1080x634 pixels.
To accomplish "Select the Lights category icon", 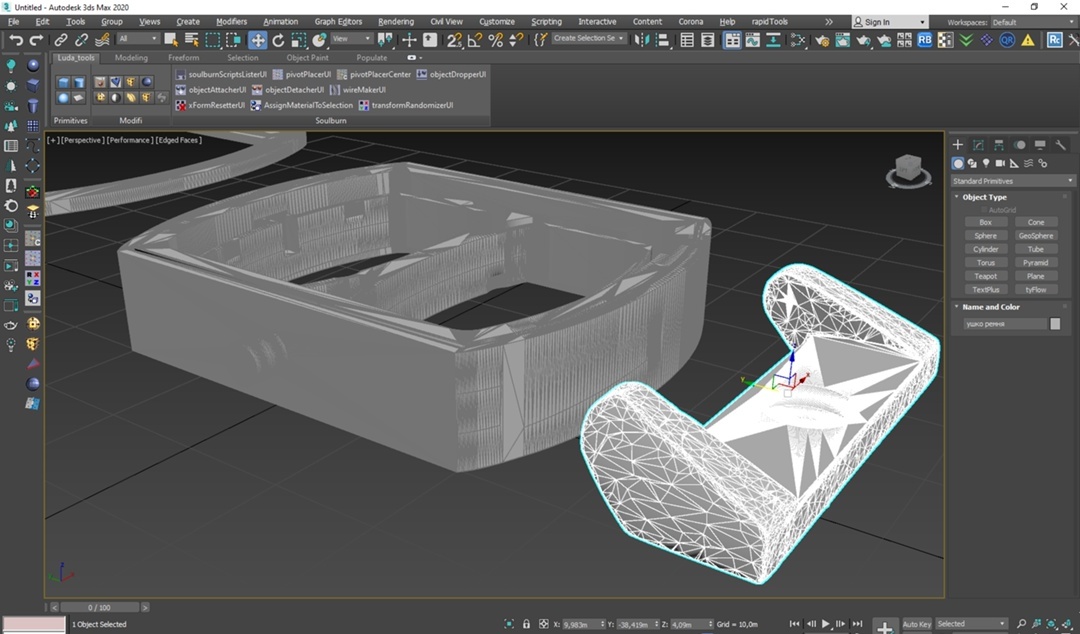I will point(986,163).
